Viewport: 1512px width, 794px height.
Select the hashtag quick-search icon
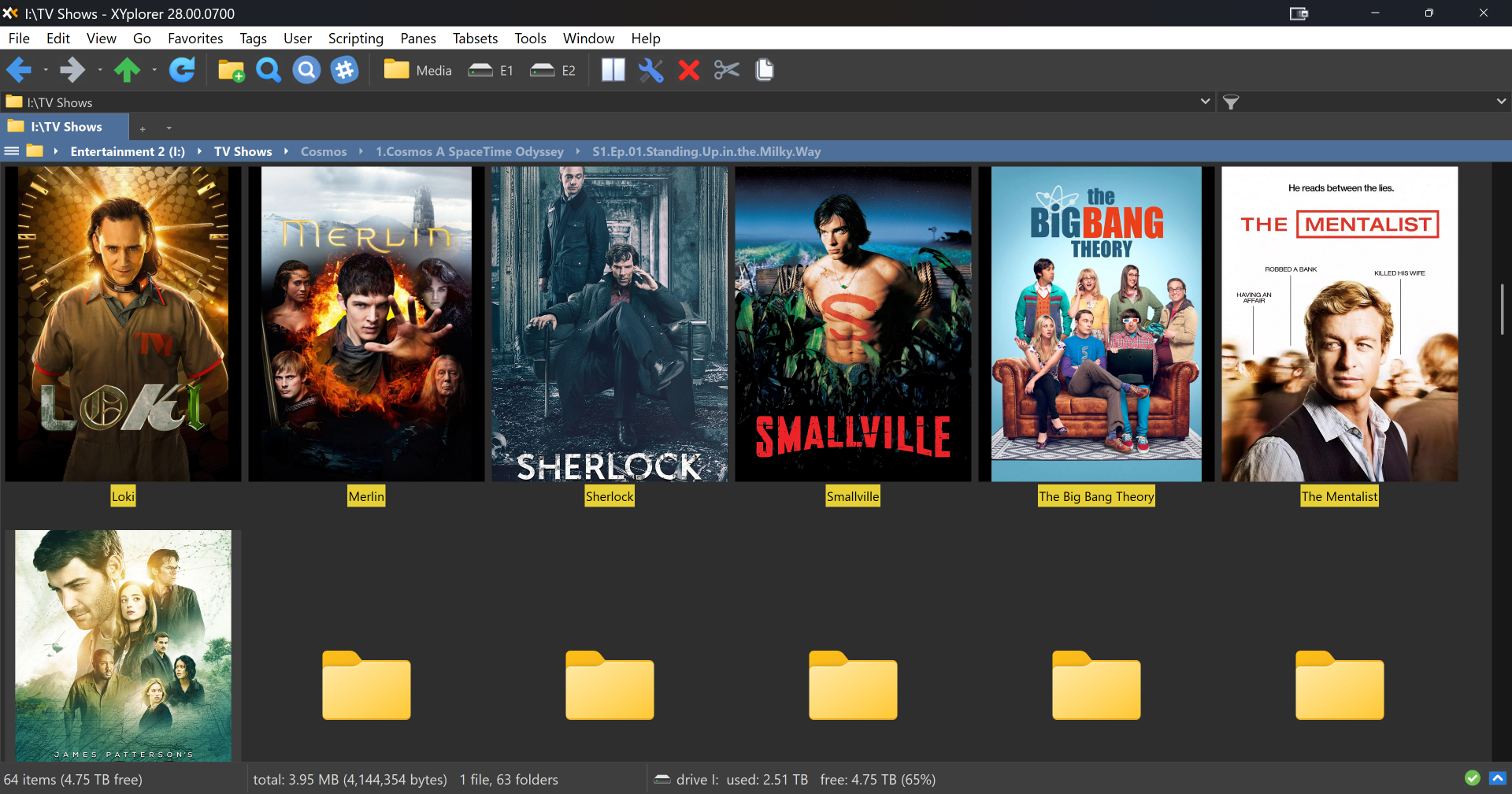tap(344, 70)
